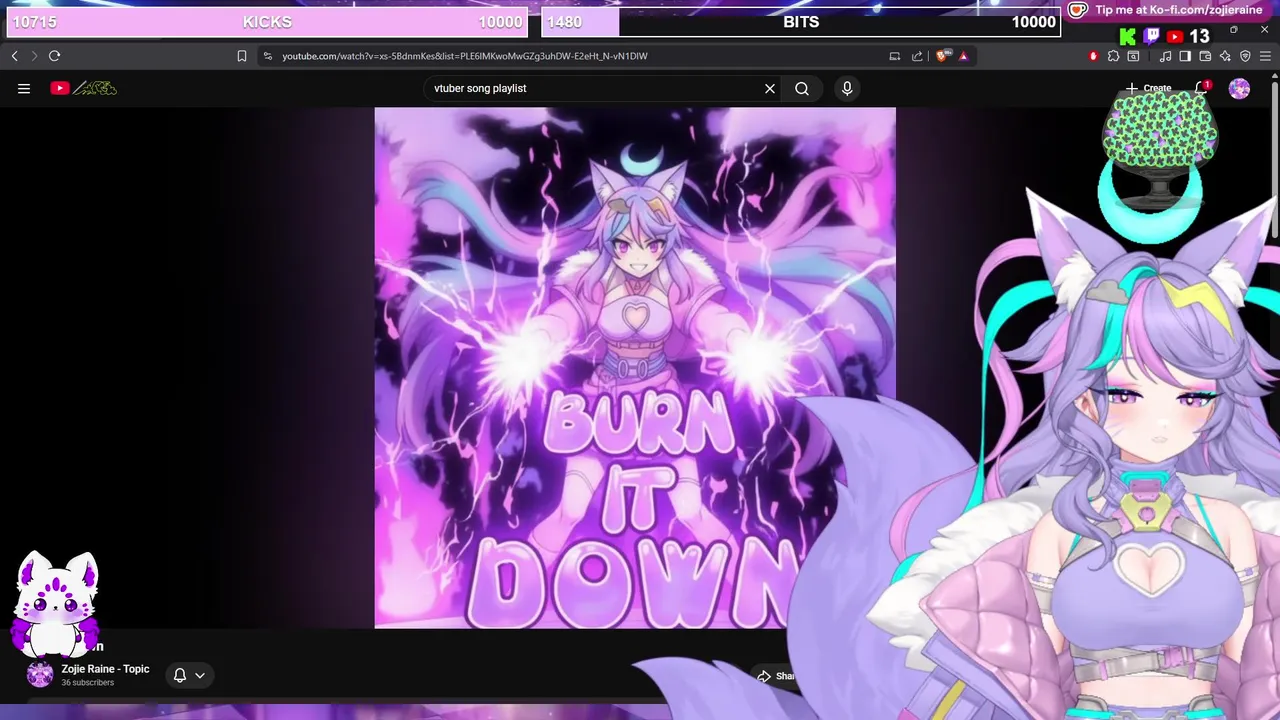Open the browser hamburger main menu
This screenshot has width=1280, height=720.
pos(1267,56)
